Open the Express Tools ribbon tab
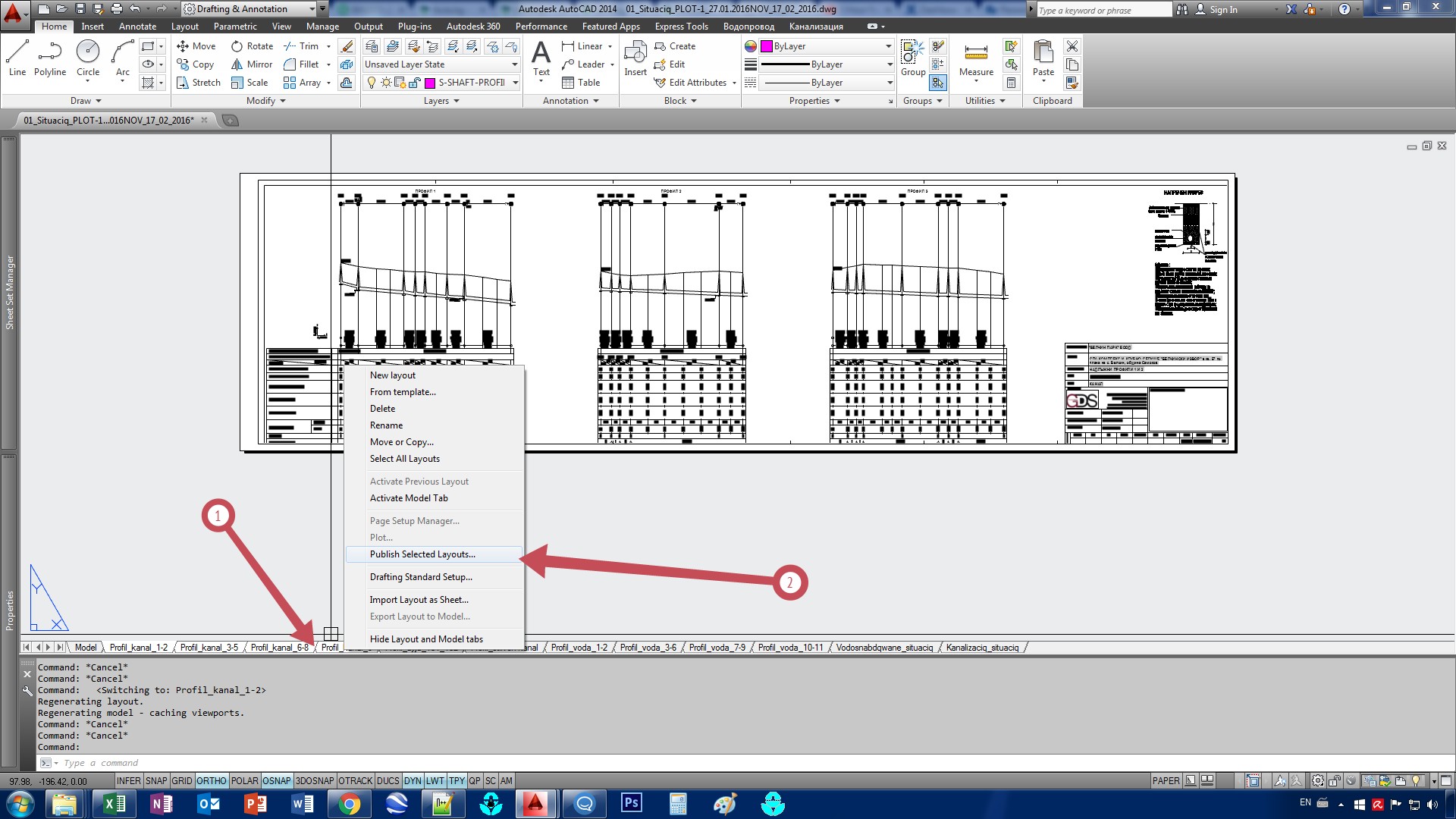The image size is (1456, 819). pyautogui.click(x=681, y=27)
